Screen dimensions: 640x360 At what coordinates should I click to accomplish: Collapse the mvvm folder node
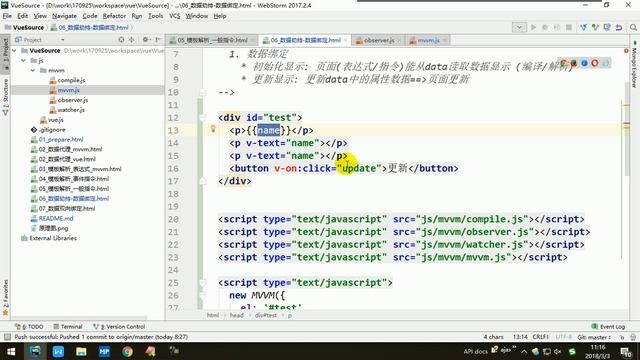[33, 70]
